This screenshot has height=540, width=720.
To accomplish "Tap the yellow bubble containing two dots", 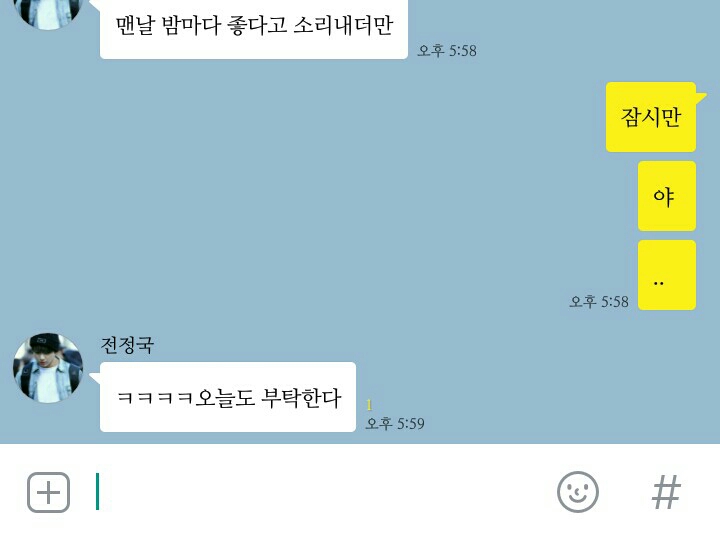I will click(667, 275).
